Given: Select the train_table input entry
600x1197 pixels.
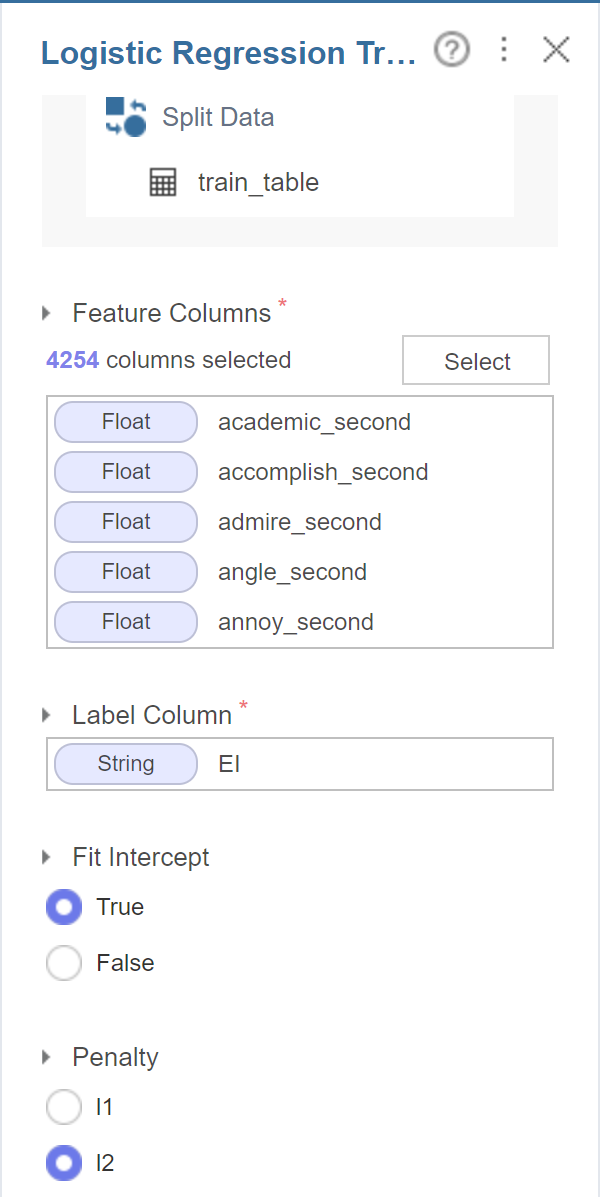Looking at the screenshot, I should pos(258,183).
